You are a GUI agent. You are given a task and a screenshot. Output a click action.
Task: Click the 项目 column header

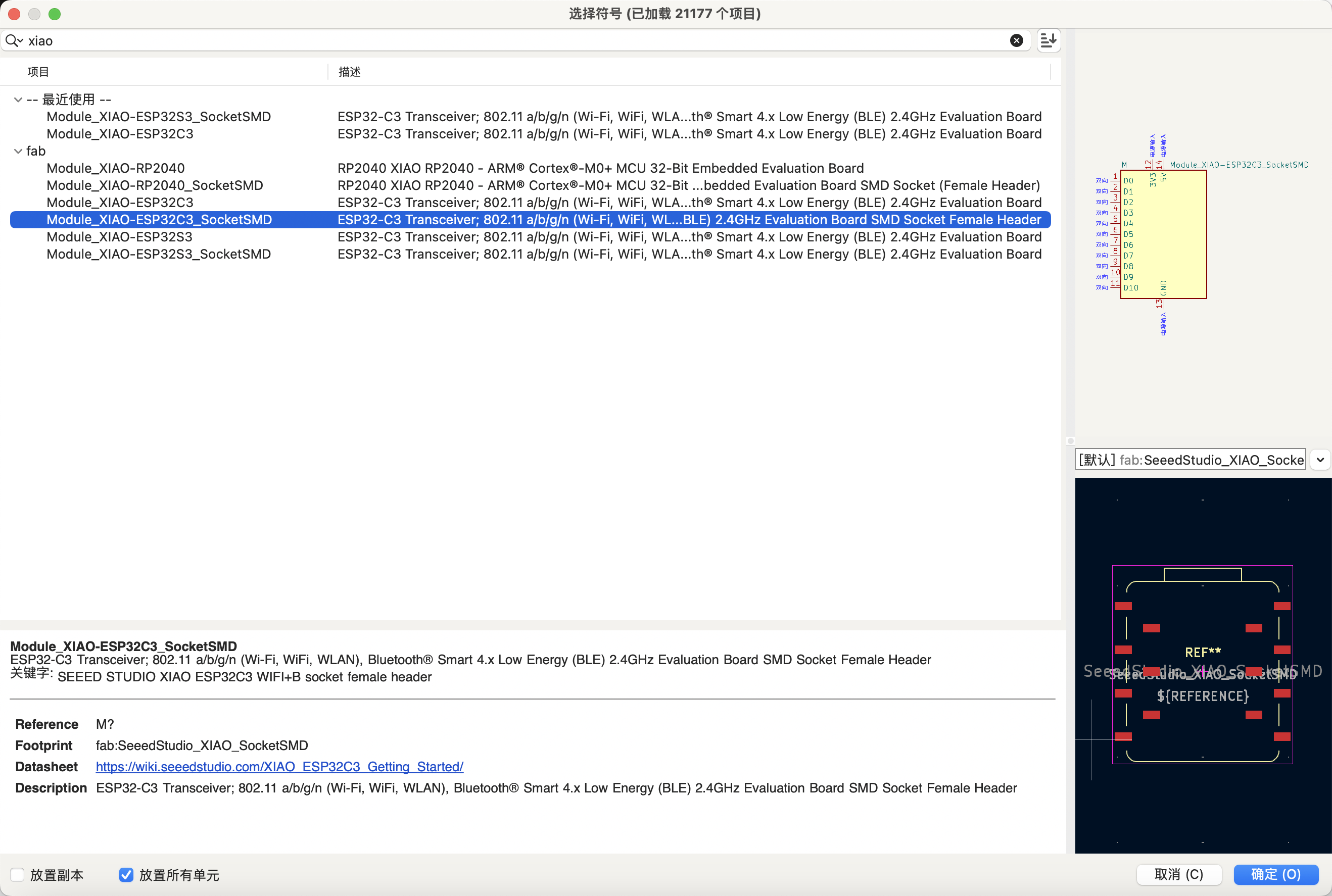coord(38,71)
